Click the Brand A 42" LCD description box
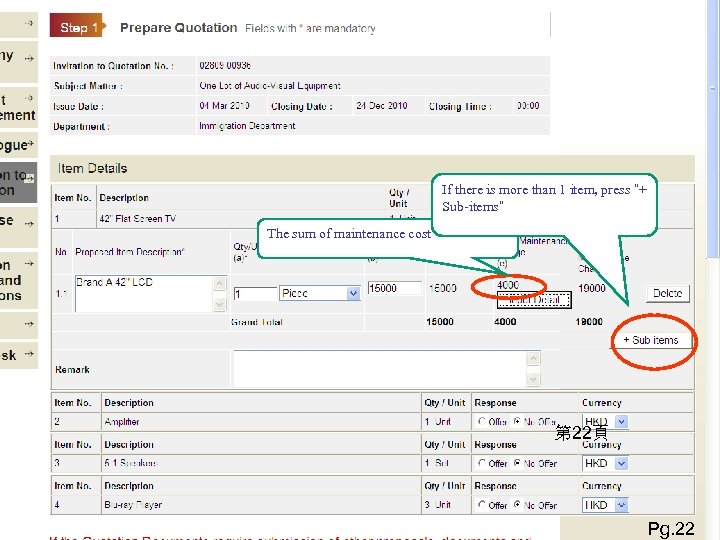The width and height of the screenshot is (720, 540). click(x=145, y=293)
